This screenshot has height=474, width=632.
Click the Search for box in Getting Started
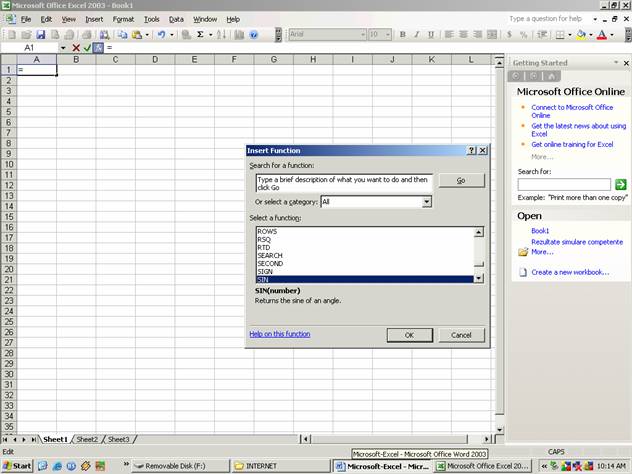pos(564,185)
